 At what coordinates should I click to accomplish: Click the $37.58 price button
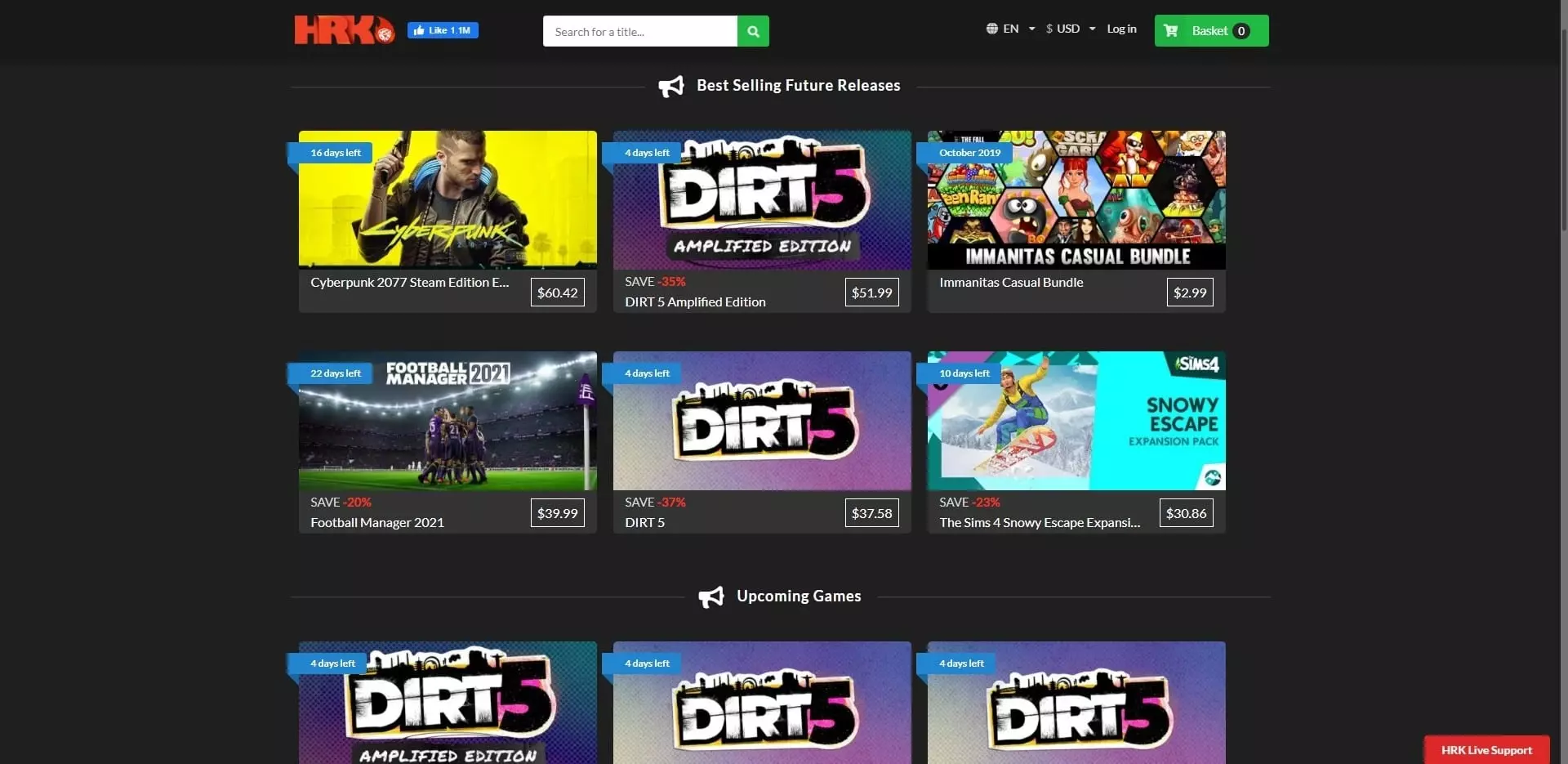pyautogui.click(x=871, y=513)
